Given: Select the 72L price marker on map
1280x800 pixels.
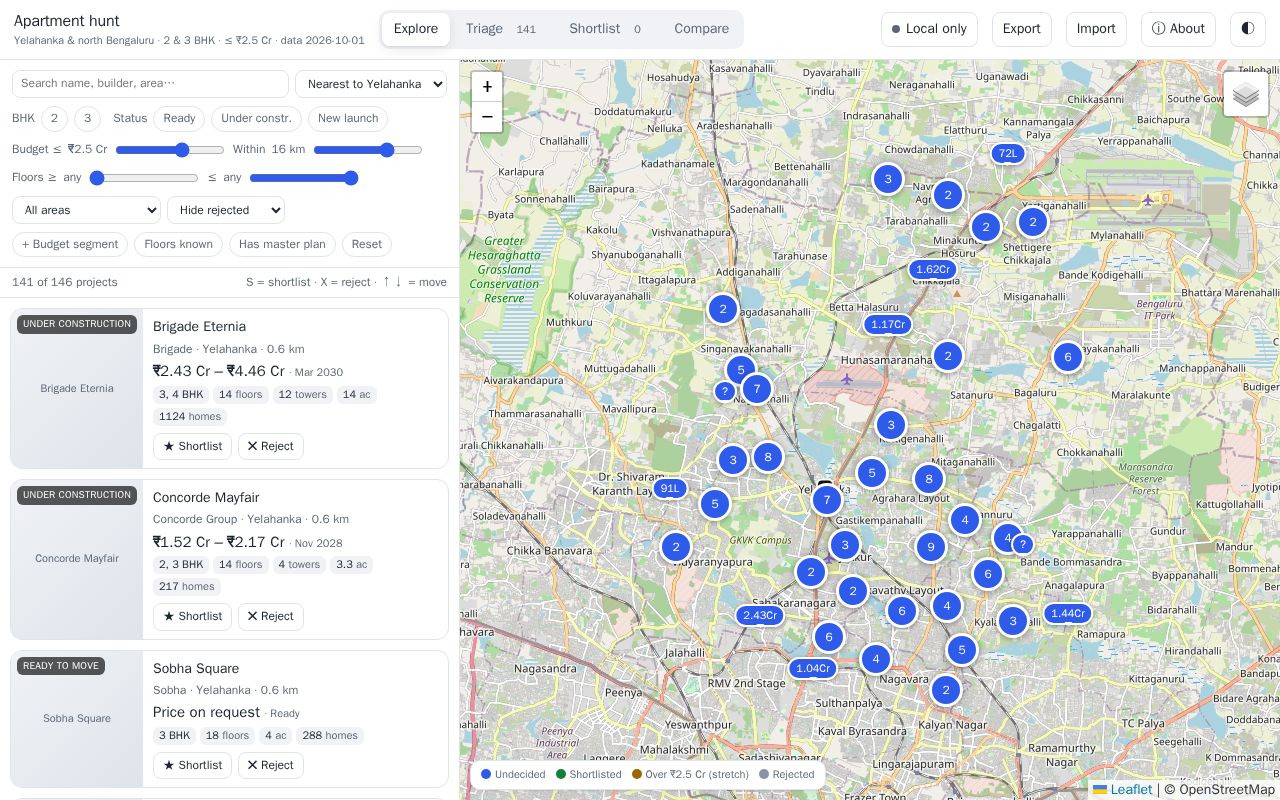Looking at the screenshot, I should pyautogui.click(x=1008, y=153).
